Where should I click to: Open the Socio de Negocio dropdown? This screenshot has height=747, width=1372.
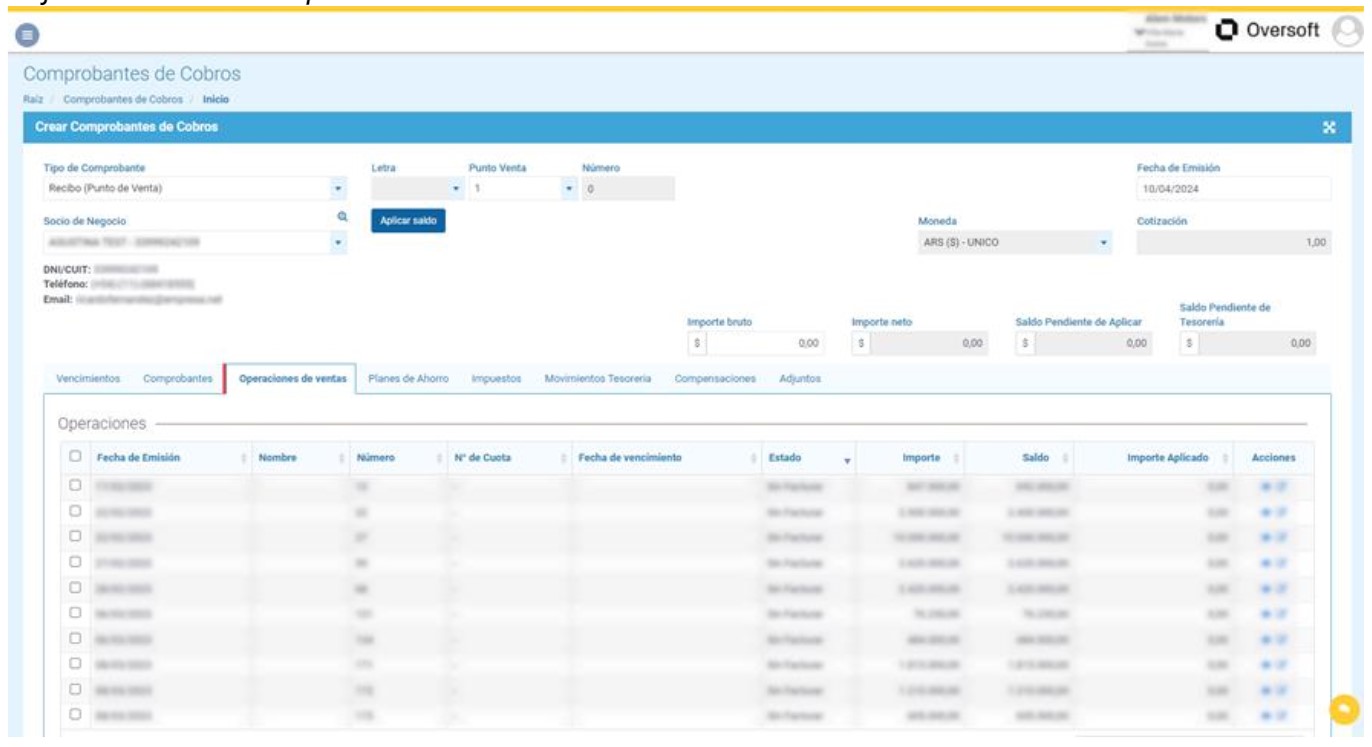point(195,242)
